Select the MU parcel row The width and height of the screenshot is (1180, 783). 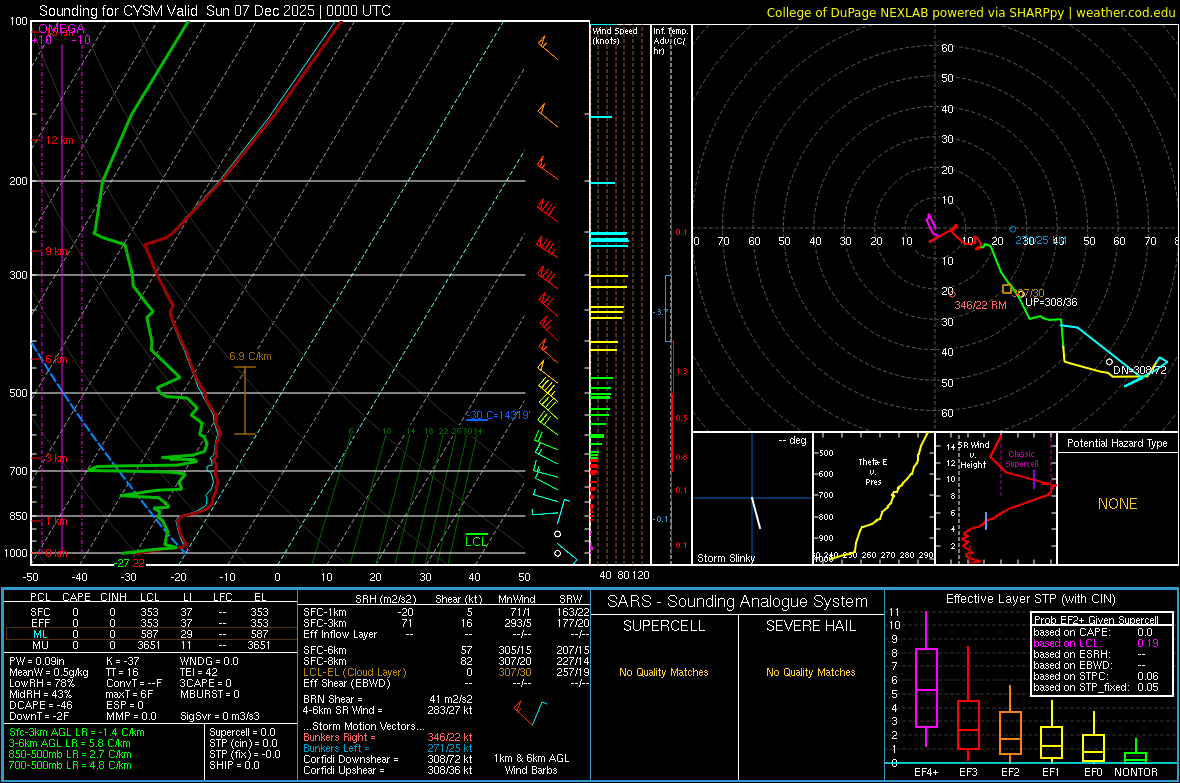click(150, 645)
